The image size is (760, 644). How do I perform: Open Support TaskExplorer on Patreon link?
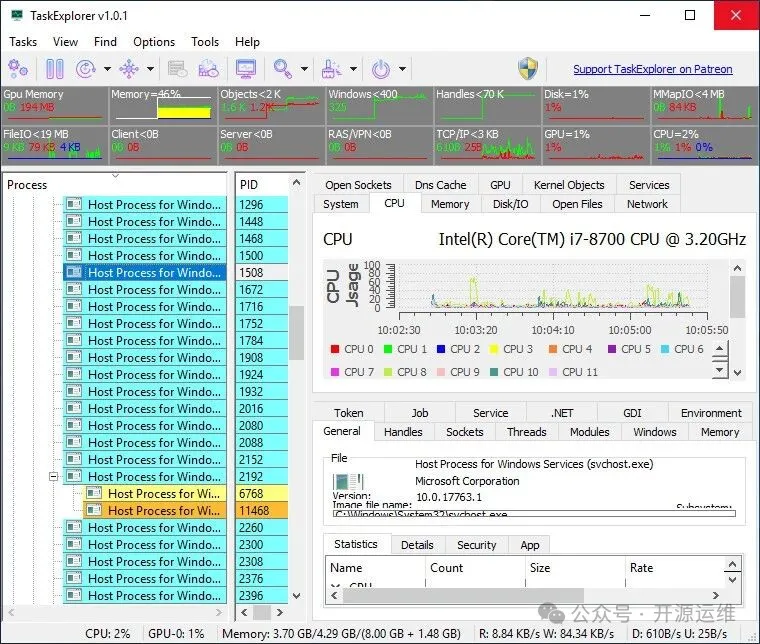pyautogui.click(x=652, y=69)
